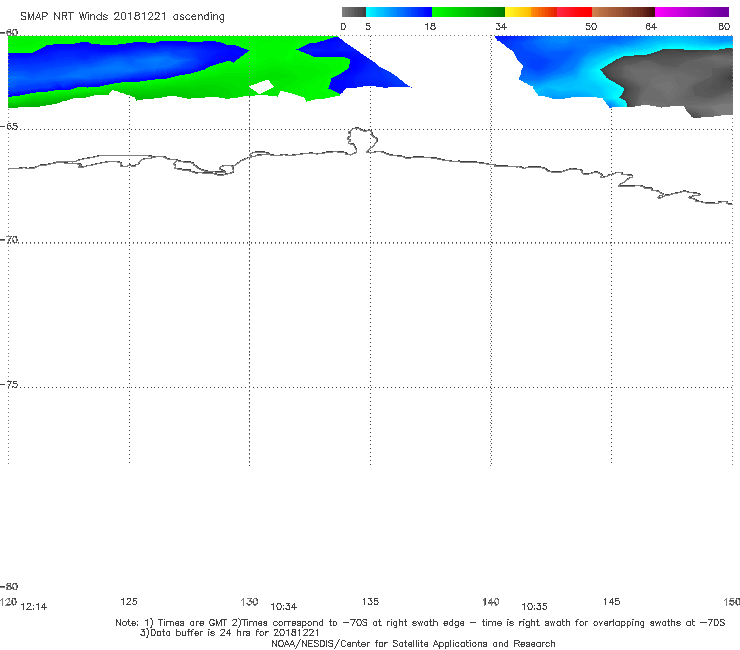Click the color bar label '5'
Image resolution: width=740 pixels, height=650 pixels.
(368, 27)
